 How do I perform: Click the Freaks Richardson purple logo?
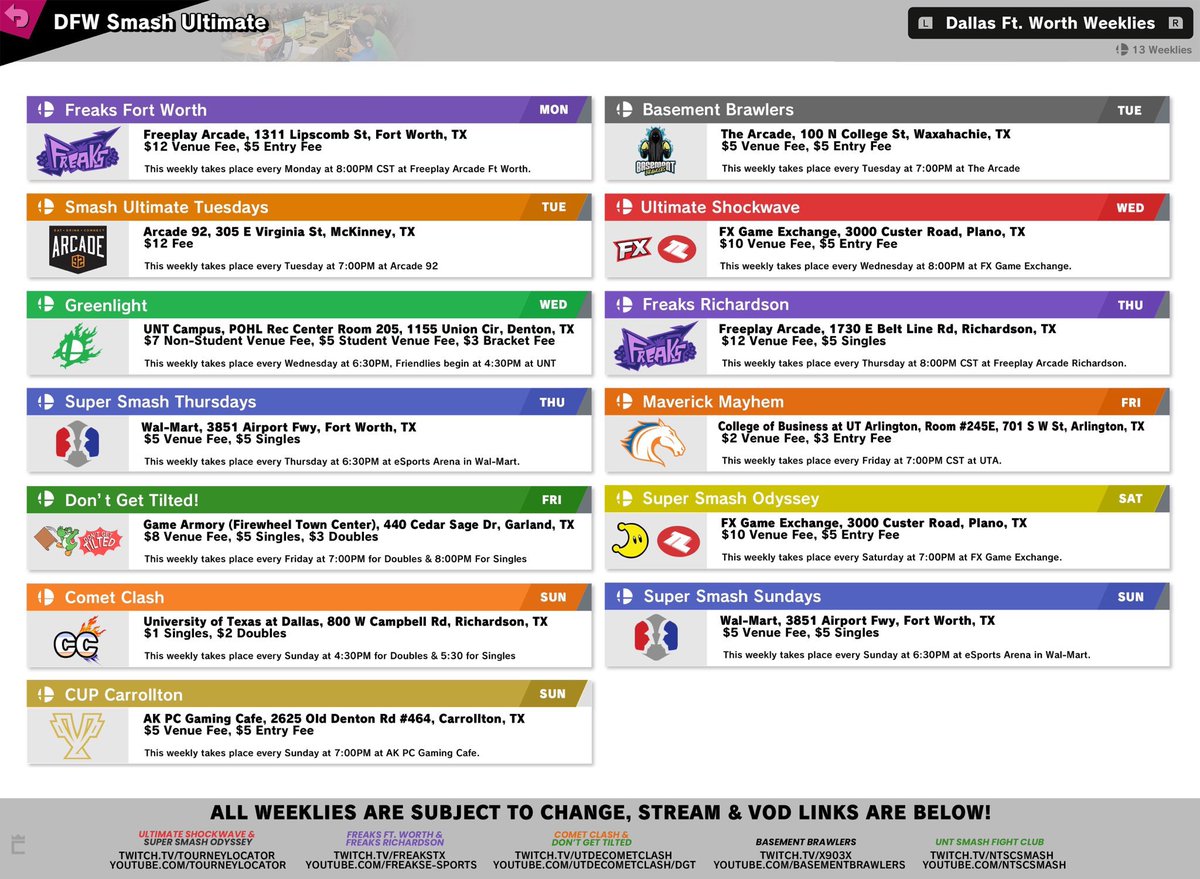tap(656, 346)
